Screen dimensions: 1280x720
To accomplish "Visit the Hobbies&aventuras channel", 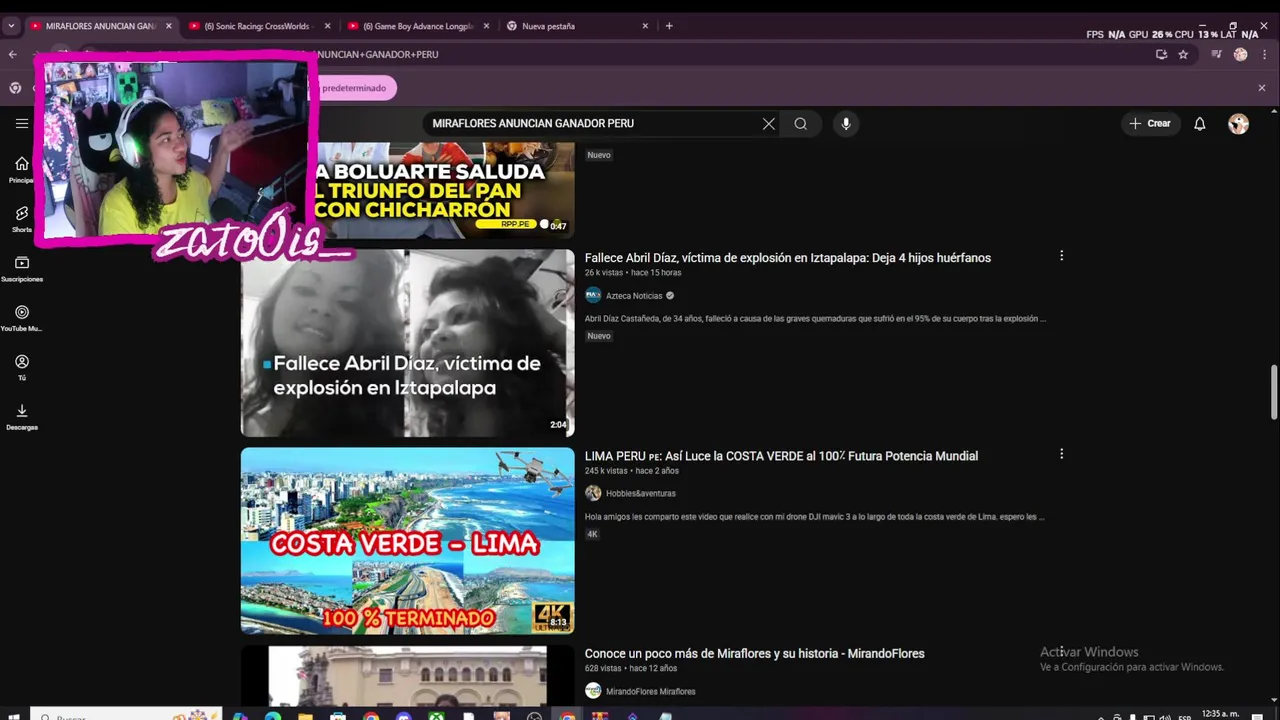I will click(640, 494).
